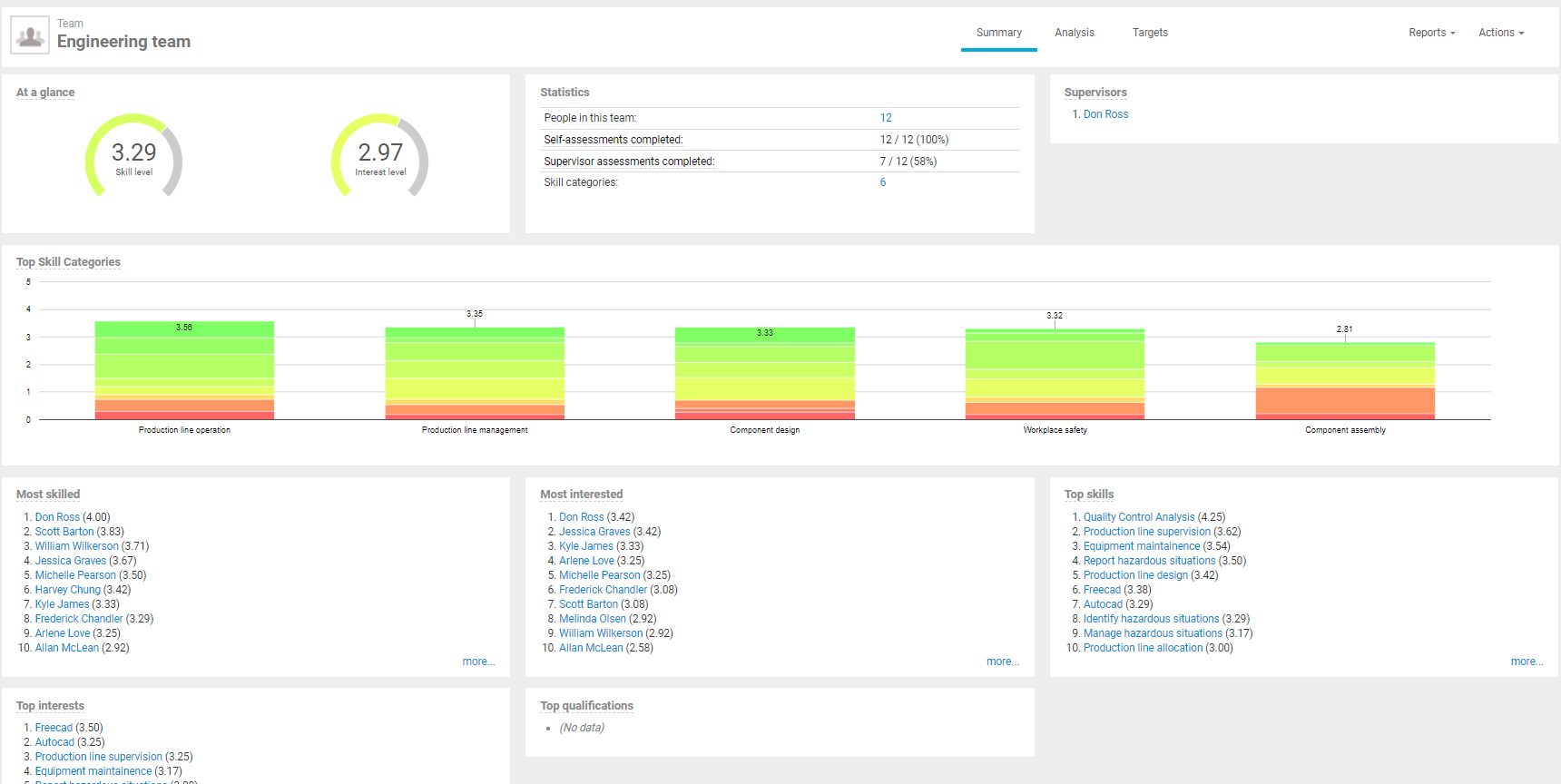Click the Production line operation bar
Image resolution: width=1561 pixels, height=784 pixels.
(x=184, y=370)
